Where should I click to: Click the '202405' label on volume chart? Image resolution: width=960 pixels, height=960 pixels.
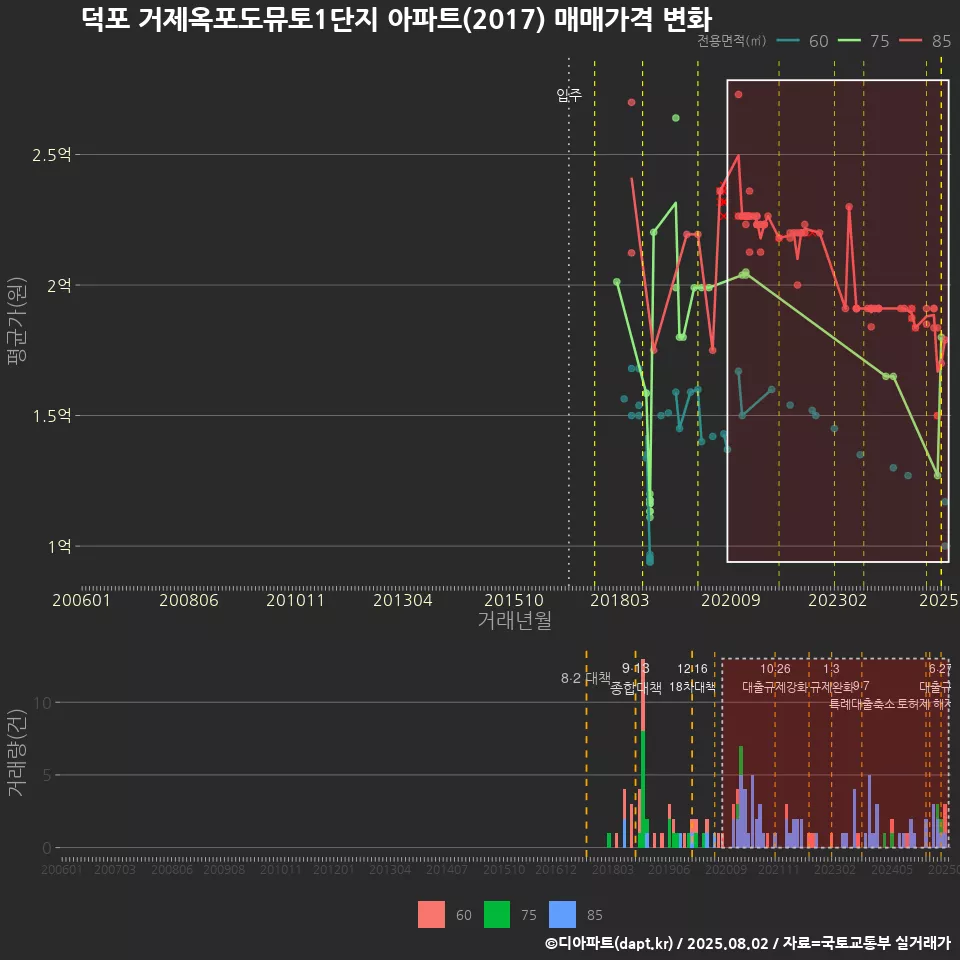pyautogui.click(x=891, y=869)
